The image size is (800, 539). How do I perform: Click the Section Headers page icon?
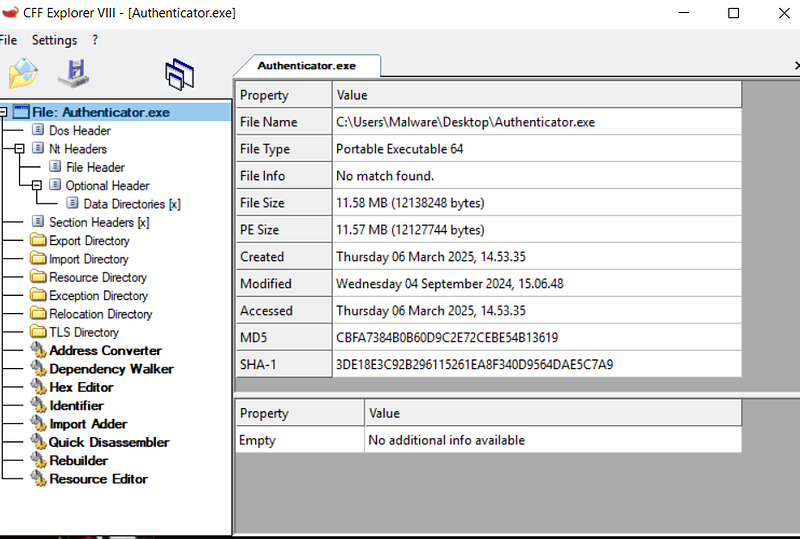(x=38, y=222)
